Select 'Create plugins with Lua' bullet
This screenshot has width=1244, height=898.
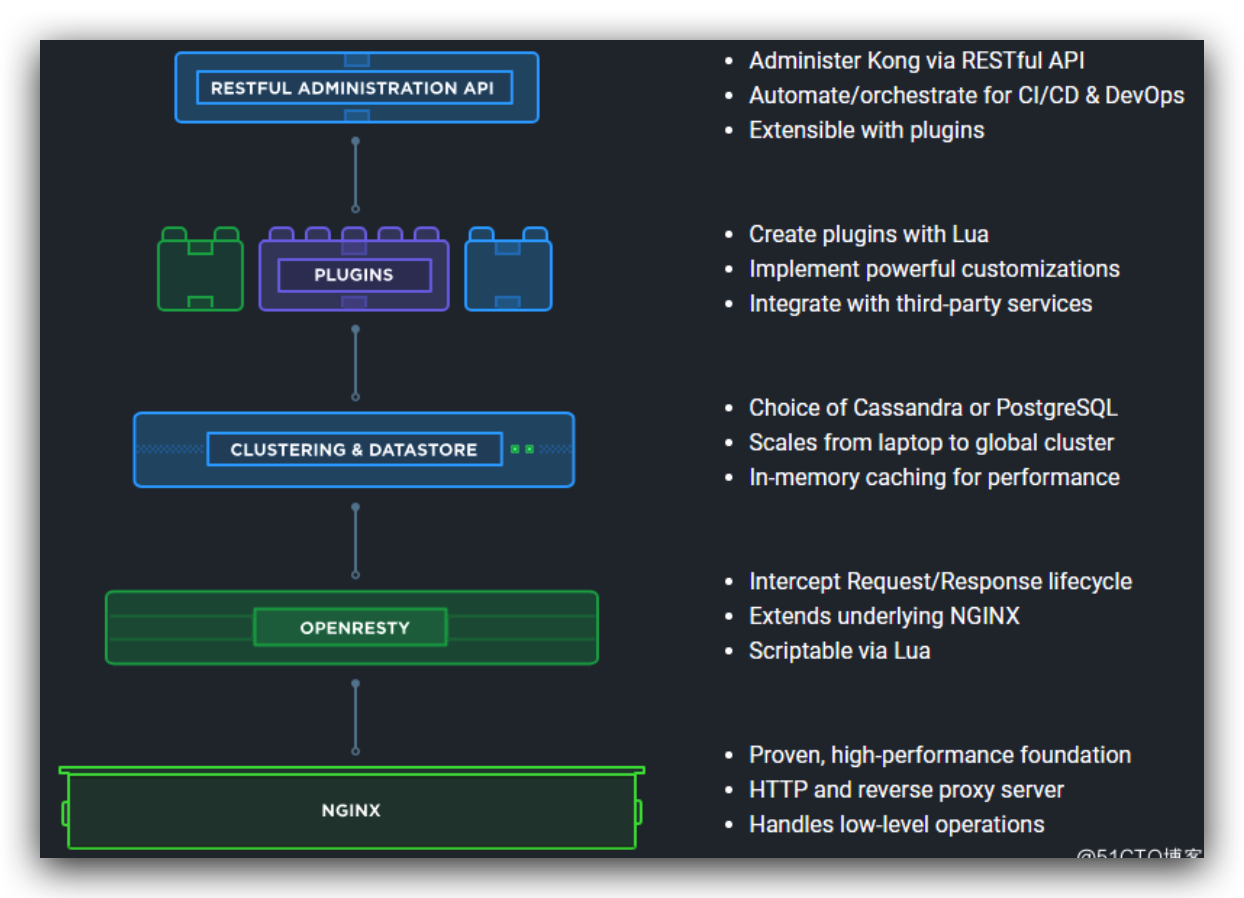tap(868, 235)
